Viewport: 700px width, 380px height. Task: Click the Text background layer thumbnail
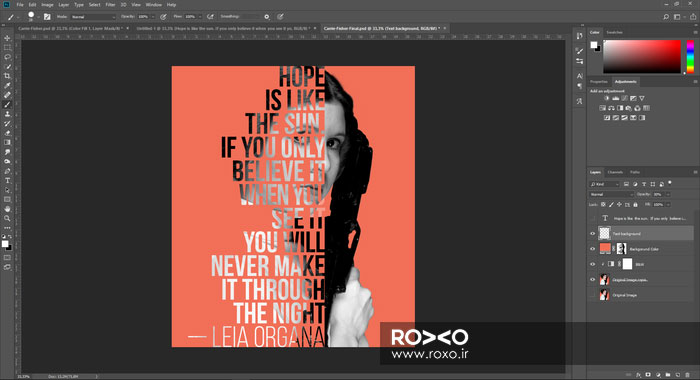604,233
